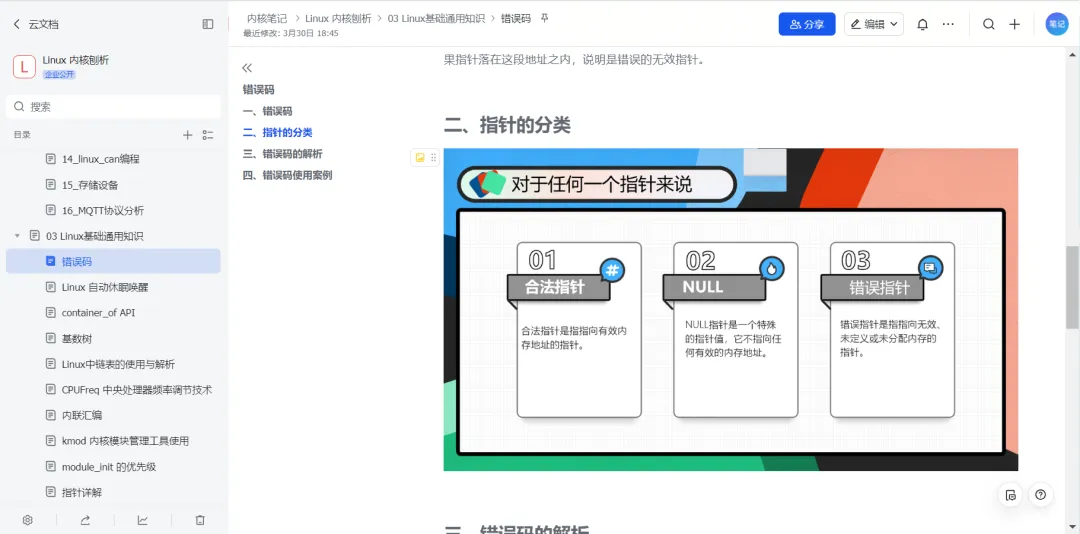
Task: Open the statistics chart icon at sidebar bottom
Action: [x=143, y=520]
